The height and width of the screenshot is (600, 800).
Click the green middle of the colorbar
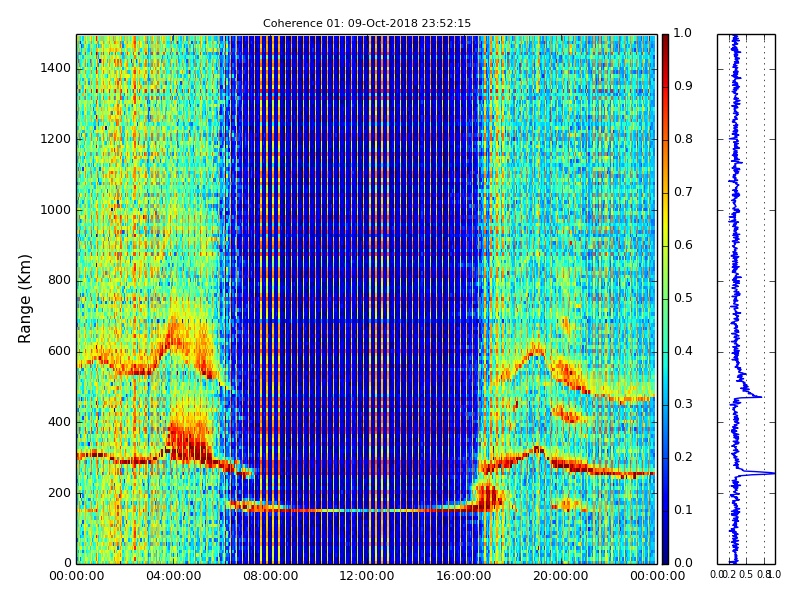pos(665,299)
